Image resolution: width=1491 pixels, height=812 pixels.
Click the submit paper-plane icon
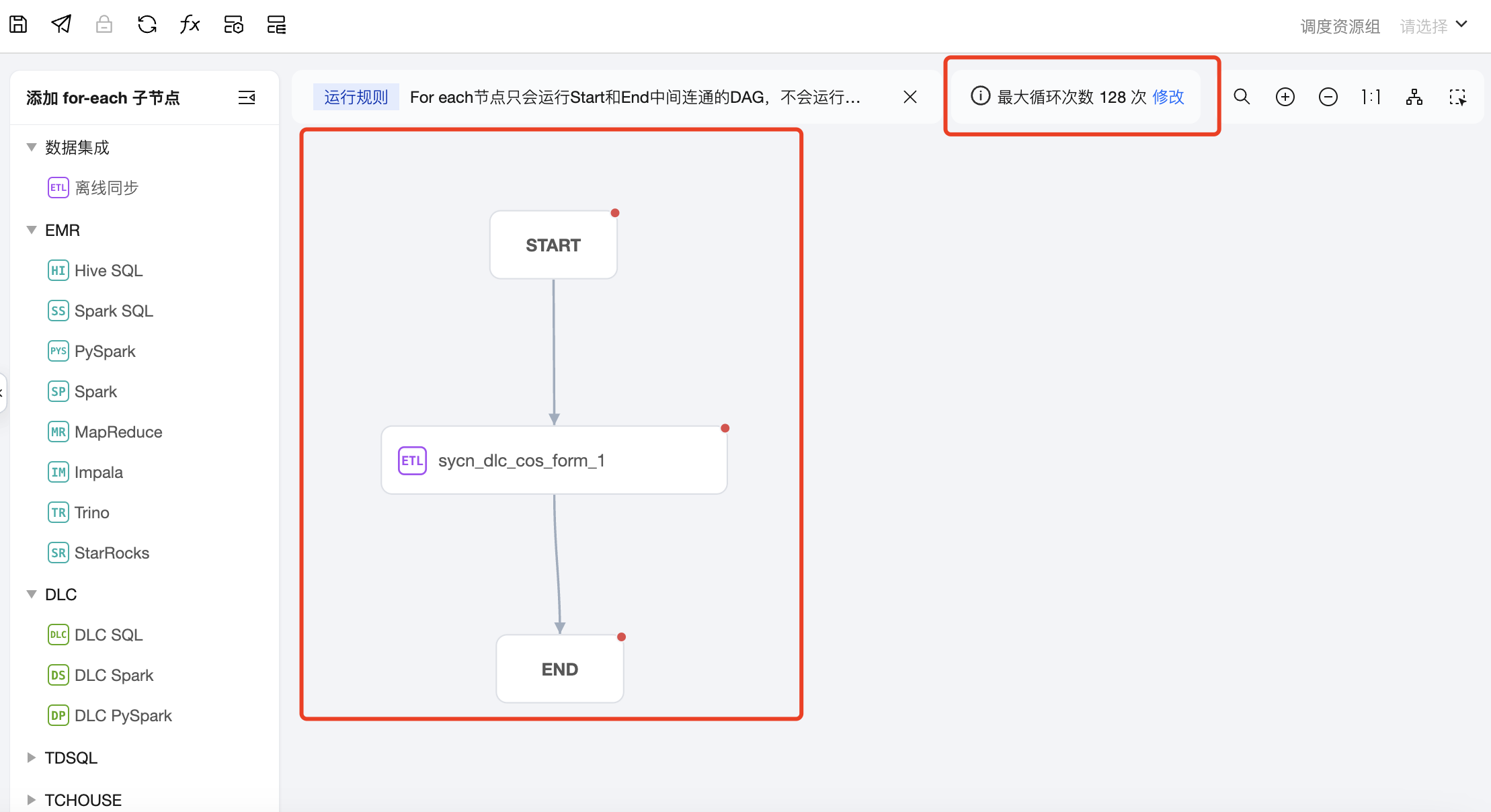click(61, 25)
